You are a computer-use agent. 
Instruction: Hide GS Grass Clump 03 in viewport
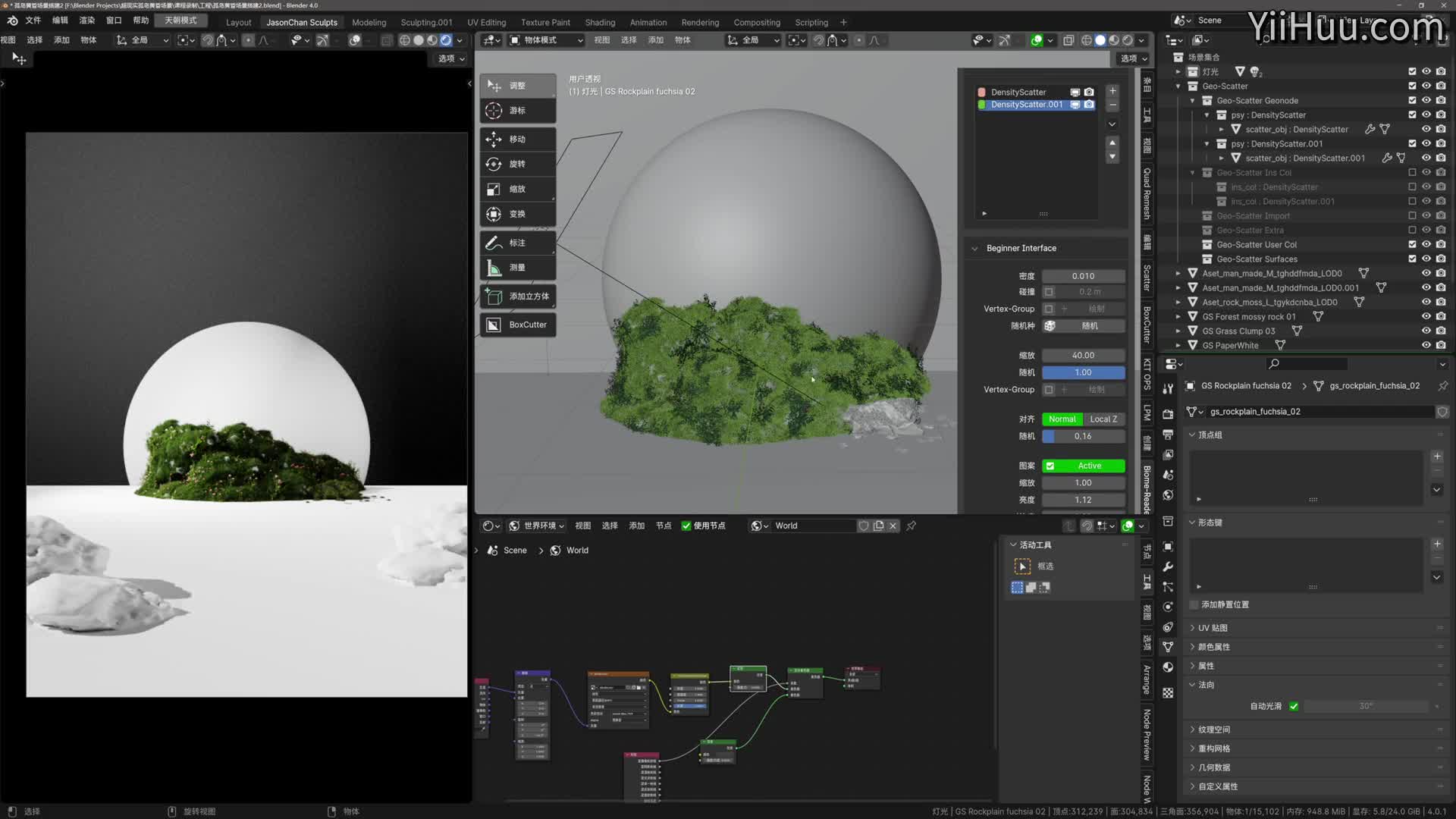(1426, 331)
